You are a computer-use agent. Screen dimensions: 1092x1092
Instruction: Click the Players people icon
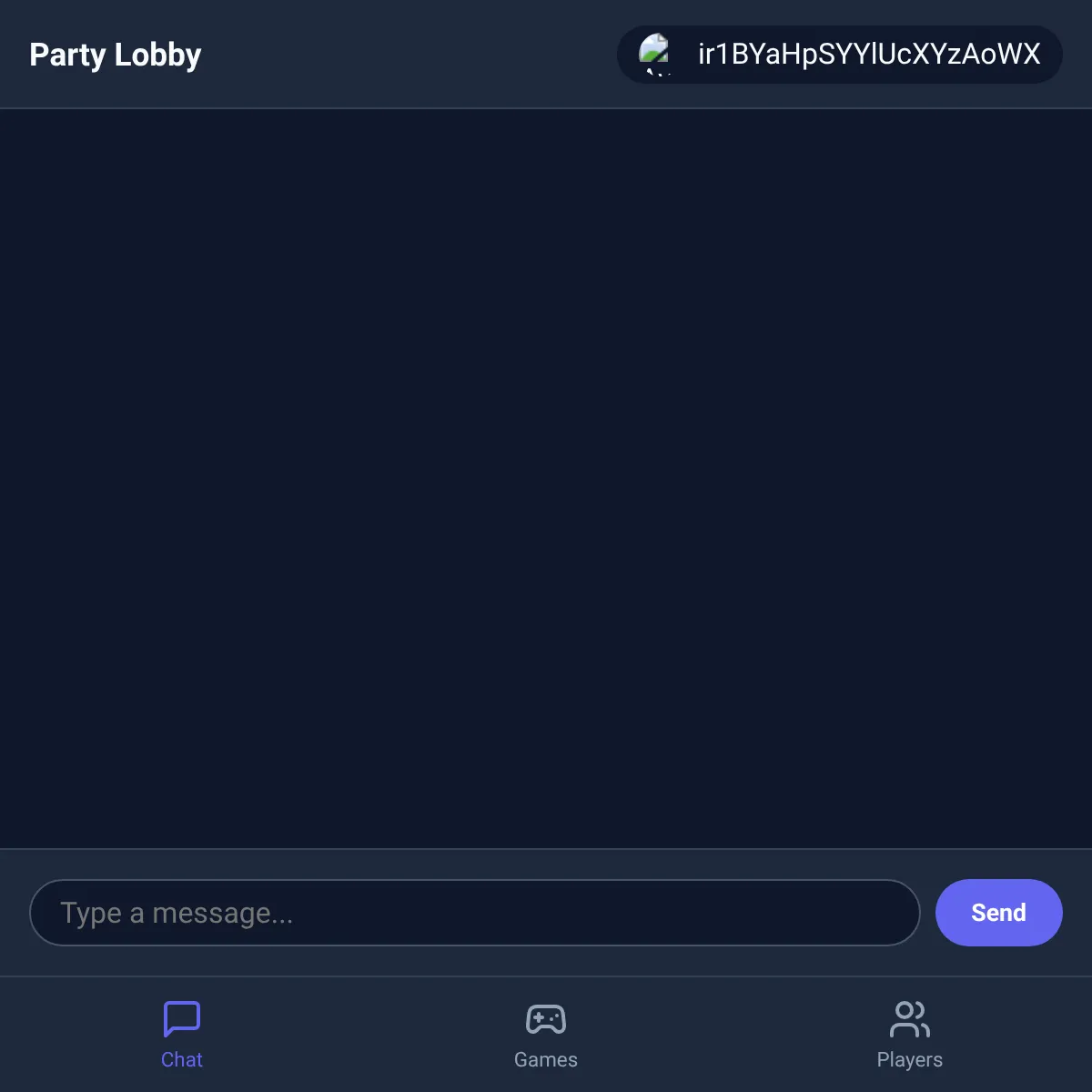click(910, 1019)
